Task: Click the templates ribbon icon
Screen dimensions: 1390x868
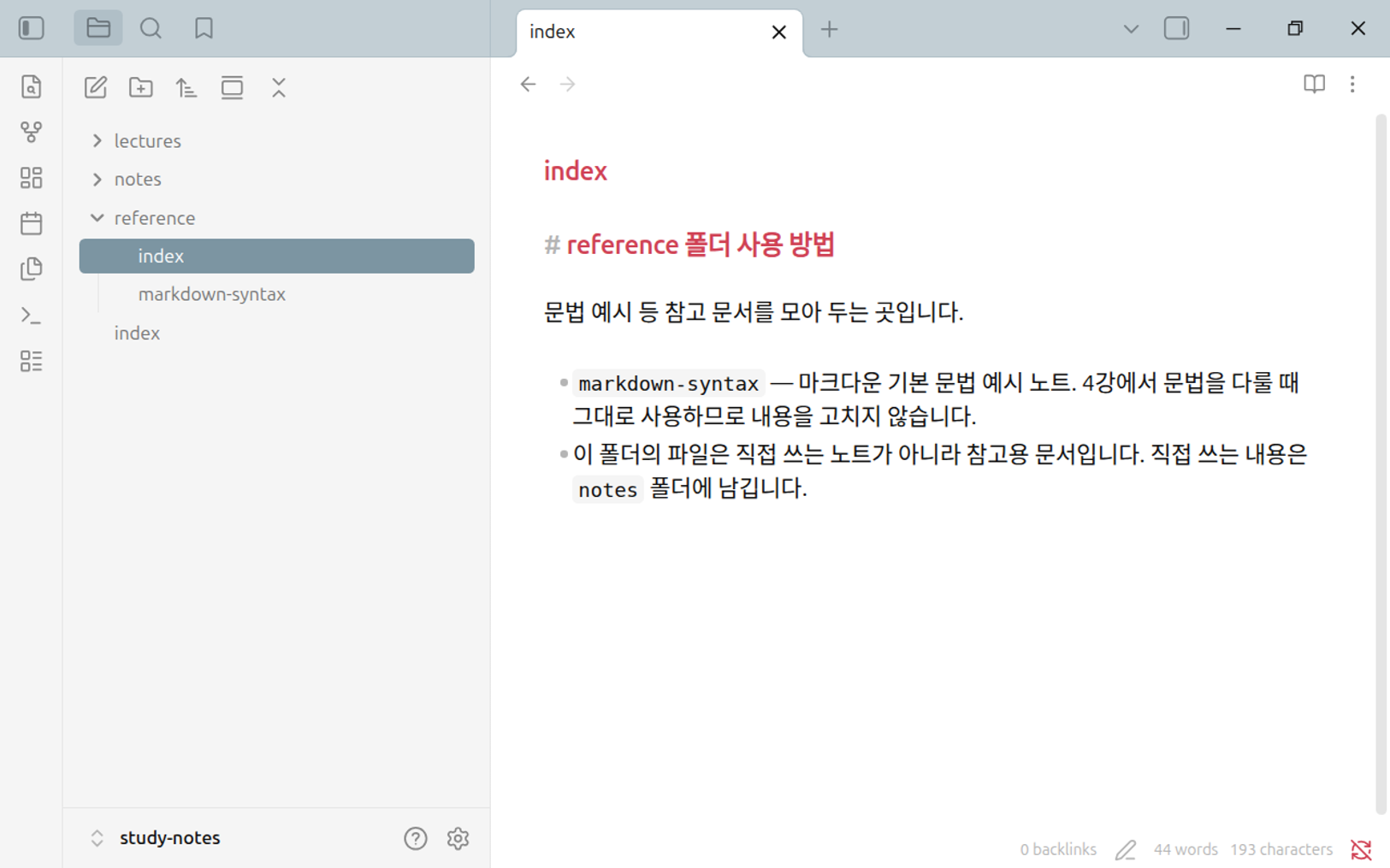Action: 32,269
